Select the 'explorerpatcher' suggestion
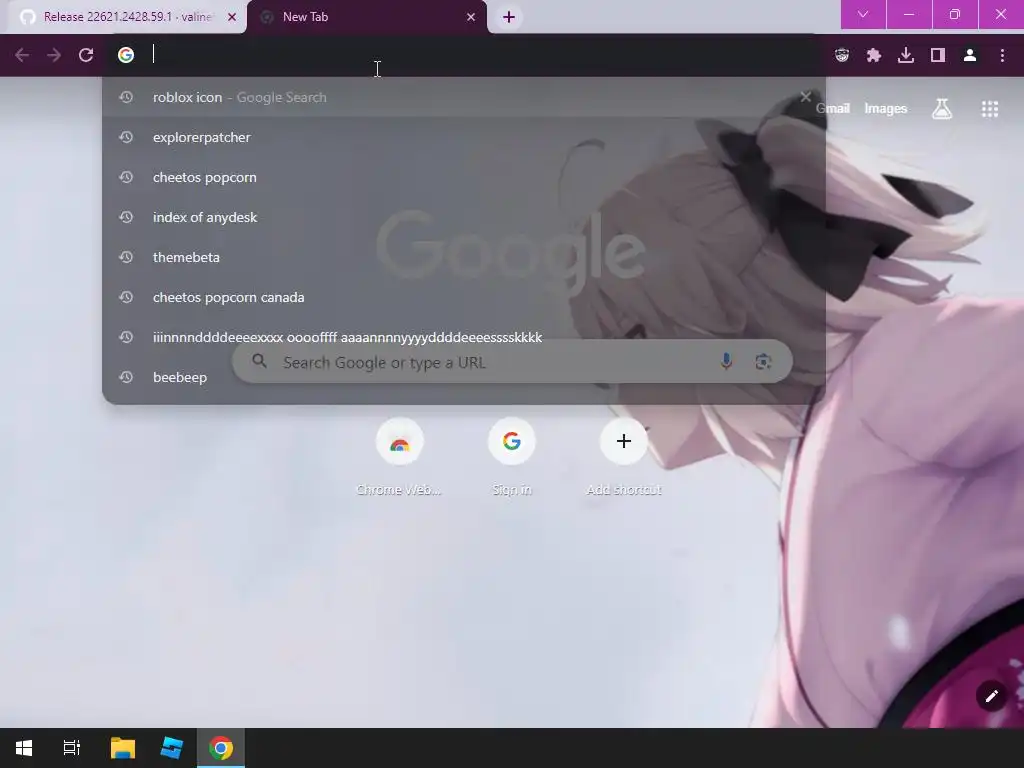The width and height of the screenshot is (1024, 768). 464,137
